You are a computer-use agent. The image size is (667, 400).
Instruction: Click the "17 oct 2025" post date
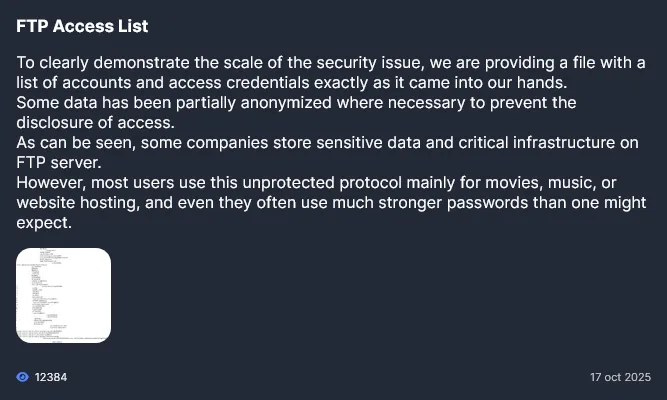(x=620, y=377)
